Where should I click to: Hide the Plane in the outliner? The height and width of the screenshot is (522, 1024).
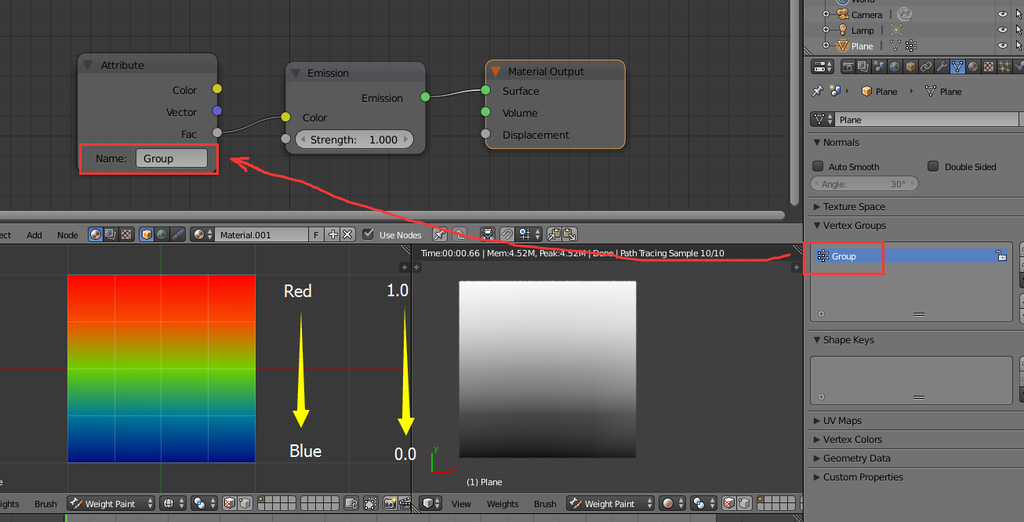[1002, 46]
